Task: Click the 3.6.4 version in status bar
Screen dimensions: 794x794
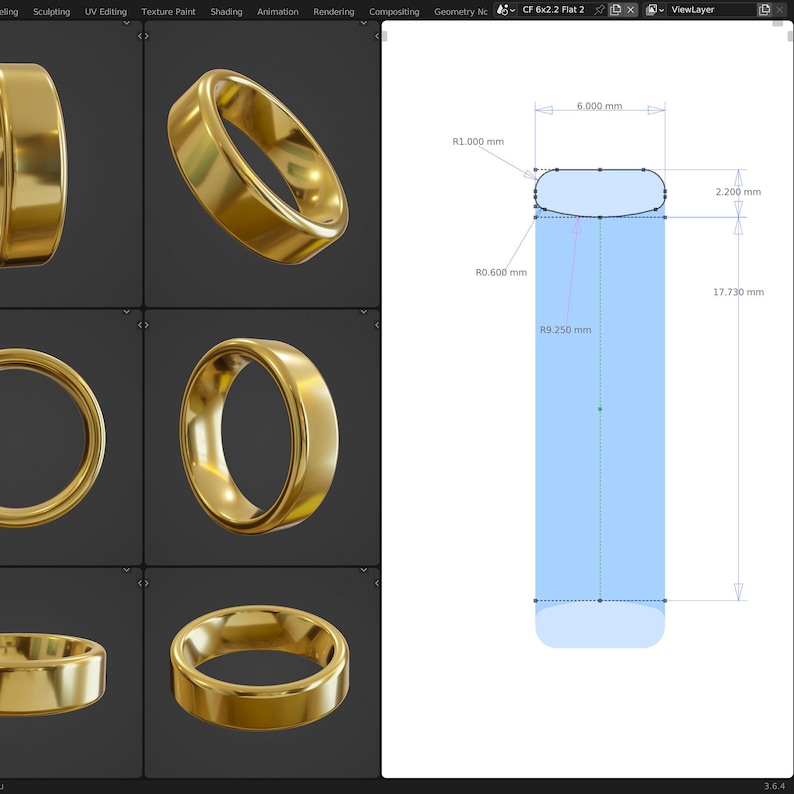Action: point(774,786)
